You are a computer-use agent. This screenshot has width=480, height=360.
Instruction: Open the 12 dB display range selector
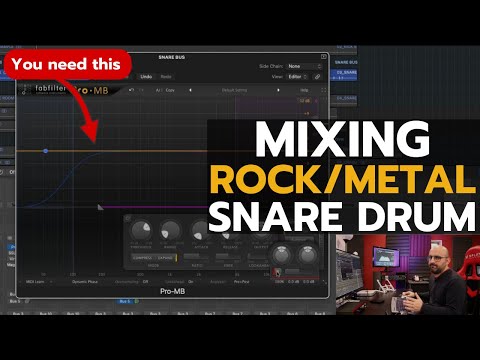[x=304, y=101]
